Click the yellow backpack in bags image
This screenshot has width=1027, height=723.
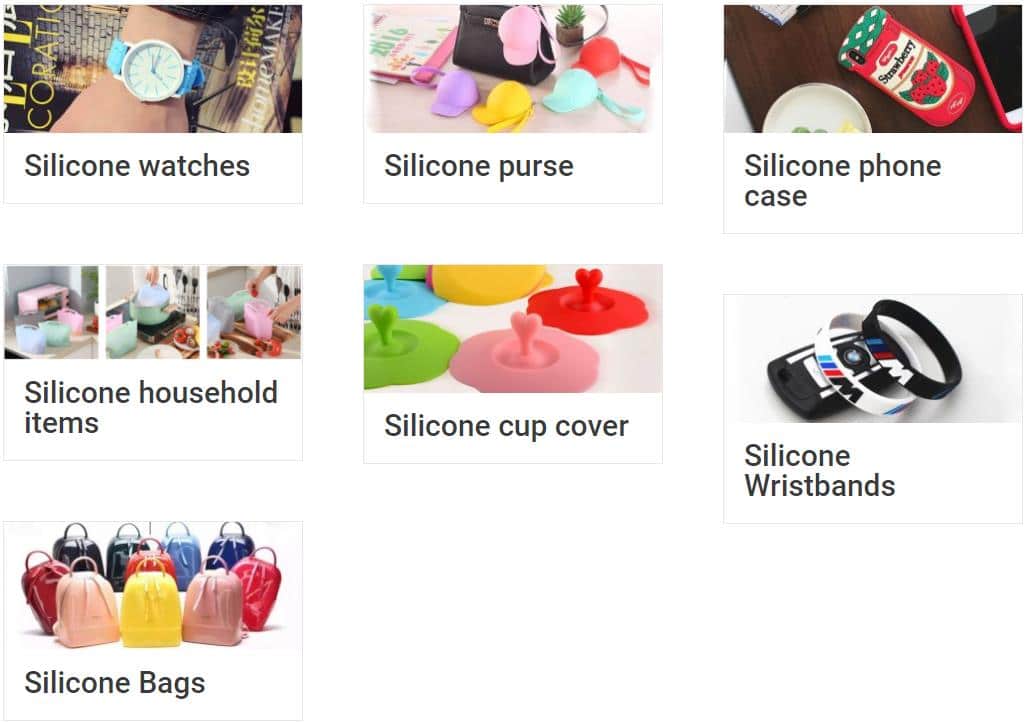click(152, 609)
